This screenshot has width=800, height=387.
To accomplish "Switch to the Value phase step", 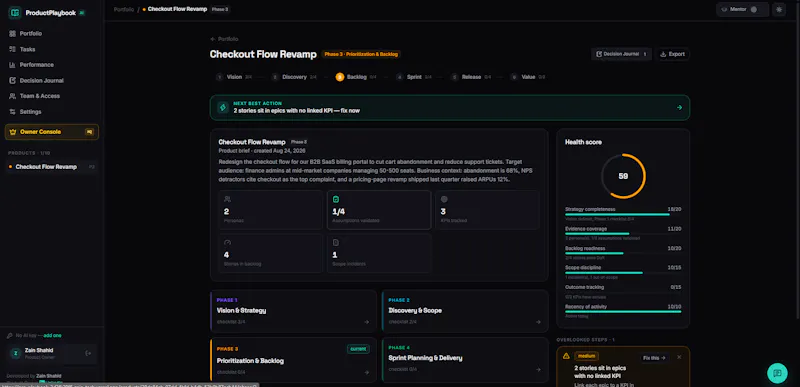I will (528, 77).
